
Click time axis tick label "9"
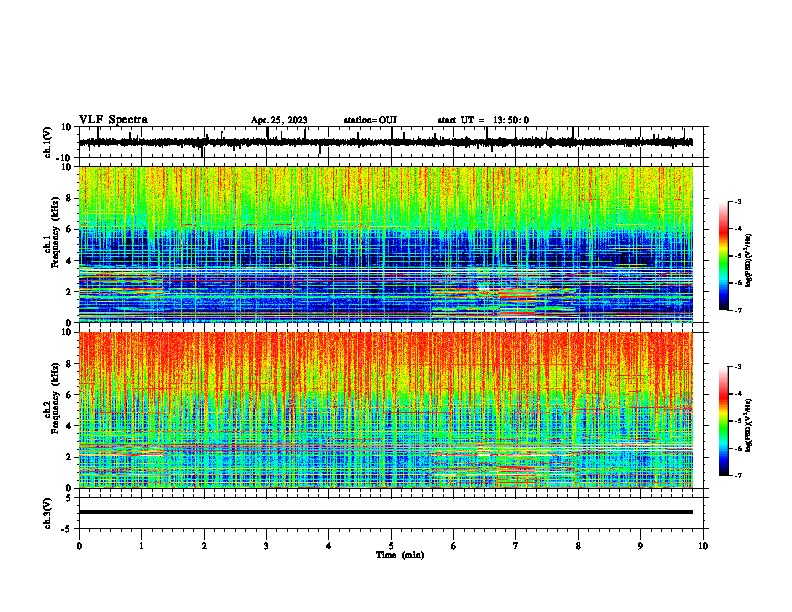[x=640, y=546]
